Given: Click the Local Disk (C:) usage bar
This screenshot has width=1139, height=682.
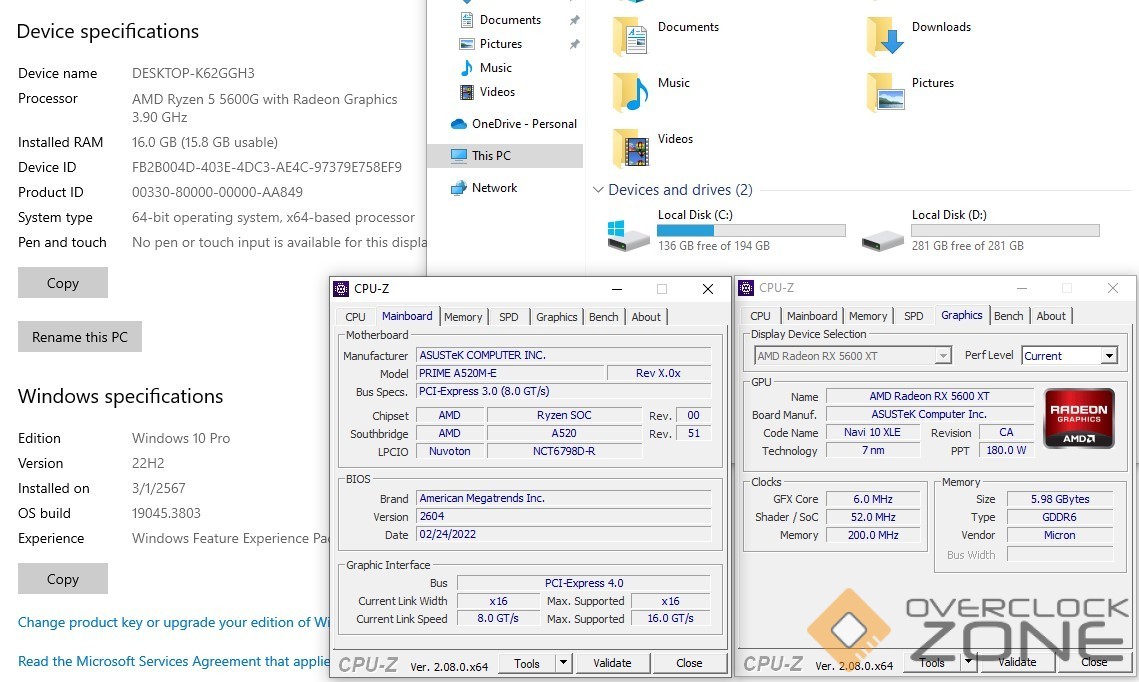Looking at the screenshot, I should (750, 230).
